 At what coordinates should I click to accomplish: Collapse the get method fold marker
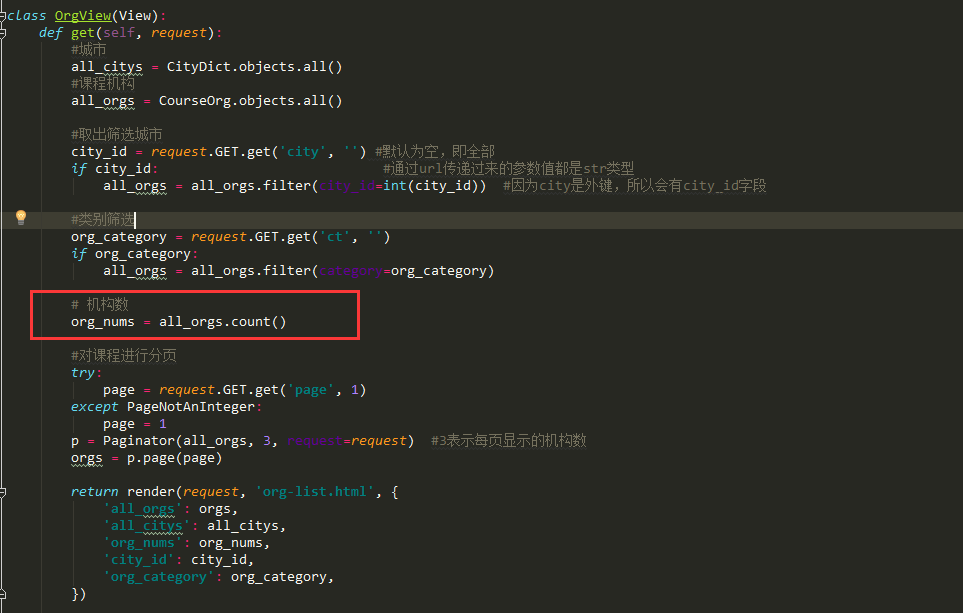point(2,33)
